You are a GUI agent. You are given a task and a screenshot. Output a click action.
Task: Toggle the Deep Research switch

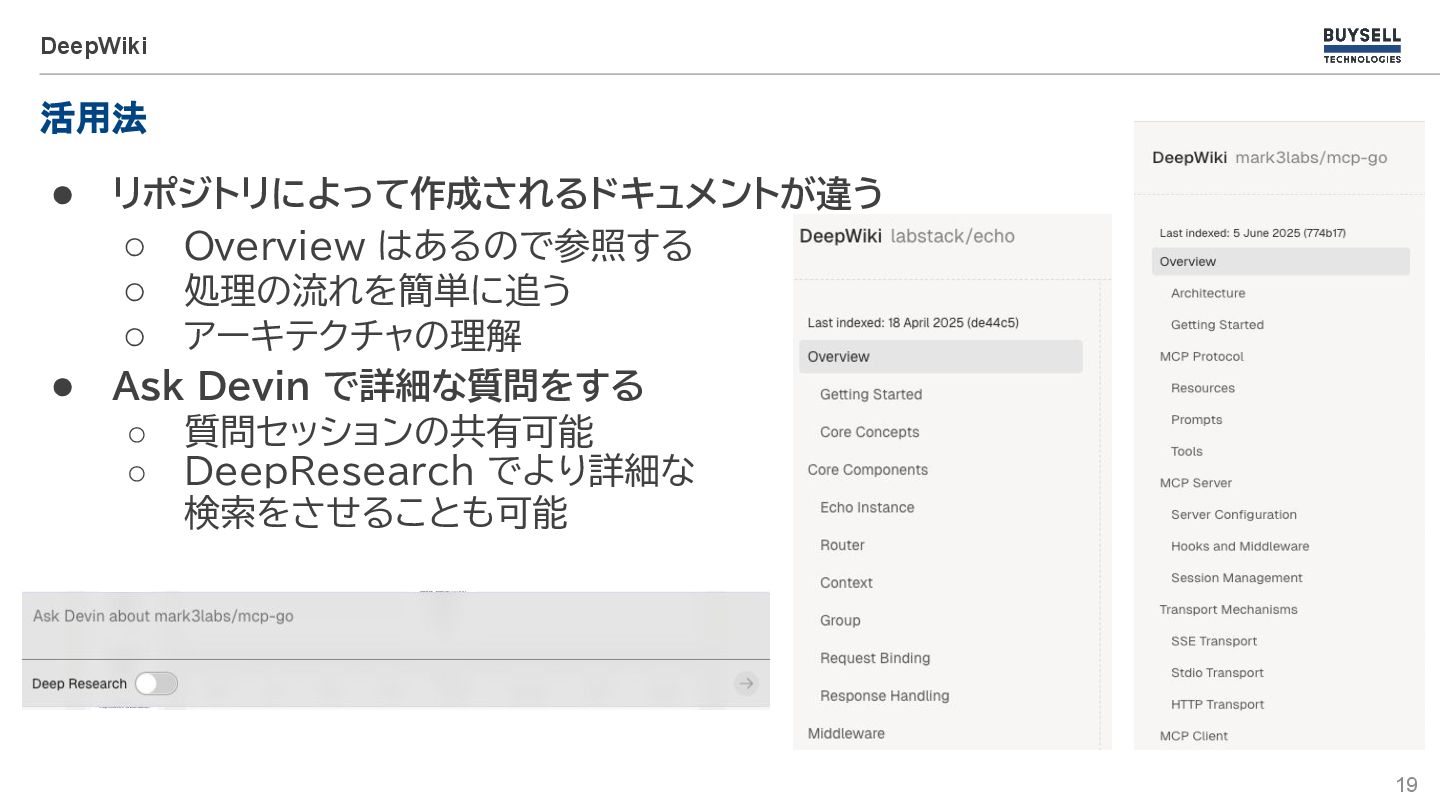click(x=157, y=684)
